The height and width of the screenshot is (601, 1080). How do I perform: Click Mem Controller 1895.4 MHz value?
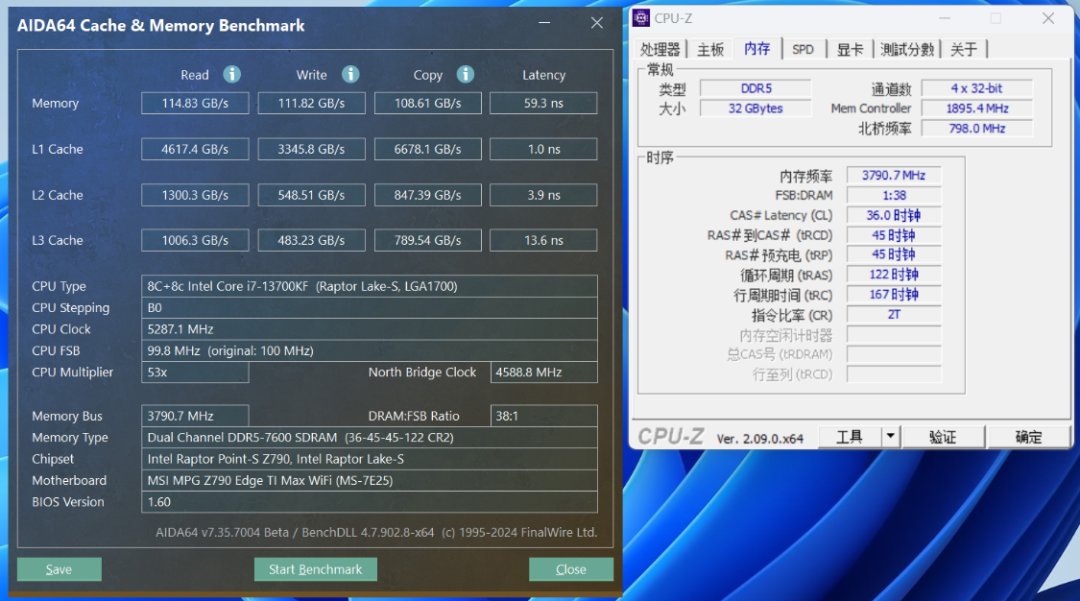(977, 109)
